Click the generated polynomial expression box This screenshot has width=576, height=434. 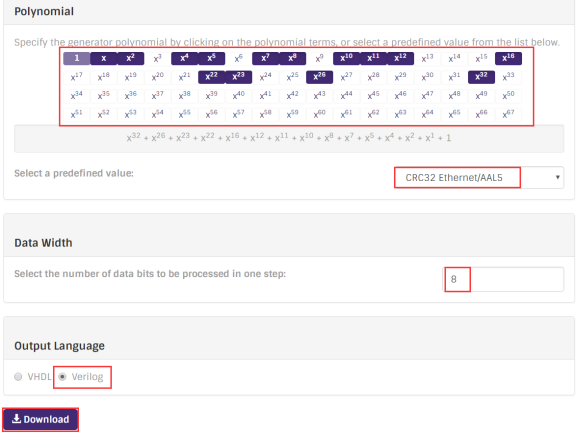289,139
